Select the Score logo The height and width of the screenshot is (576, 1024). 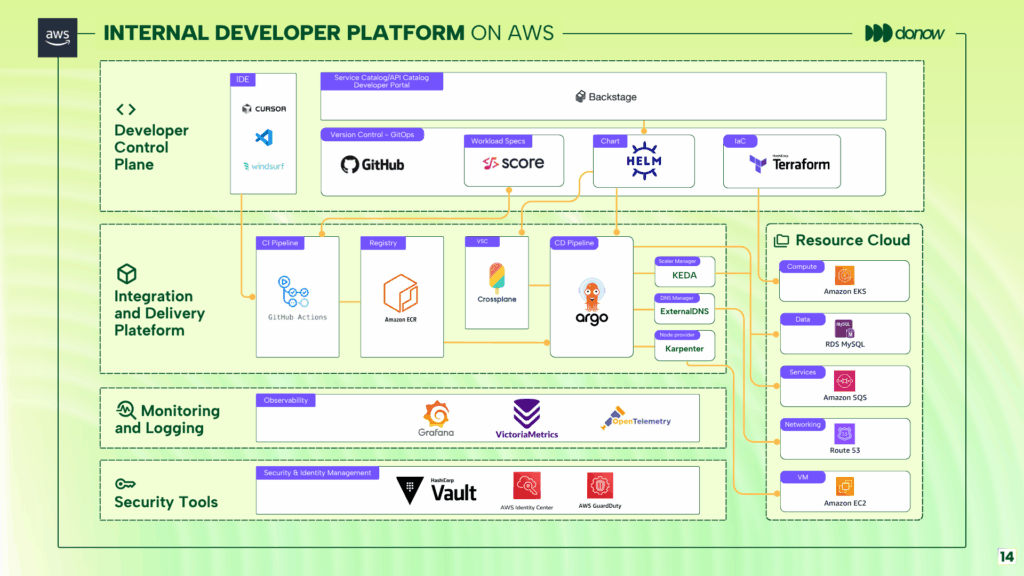tap(513, 163)
